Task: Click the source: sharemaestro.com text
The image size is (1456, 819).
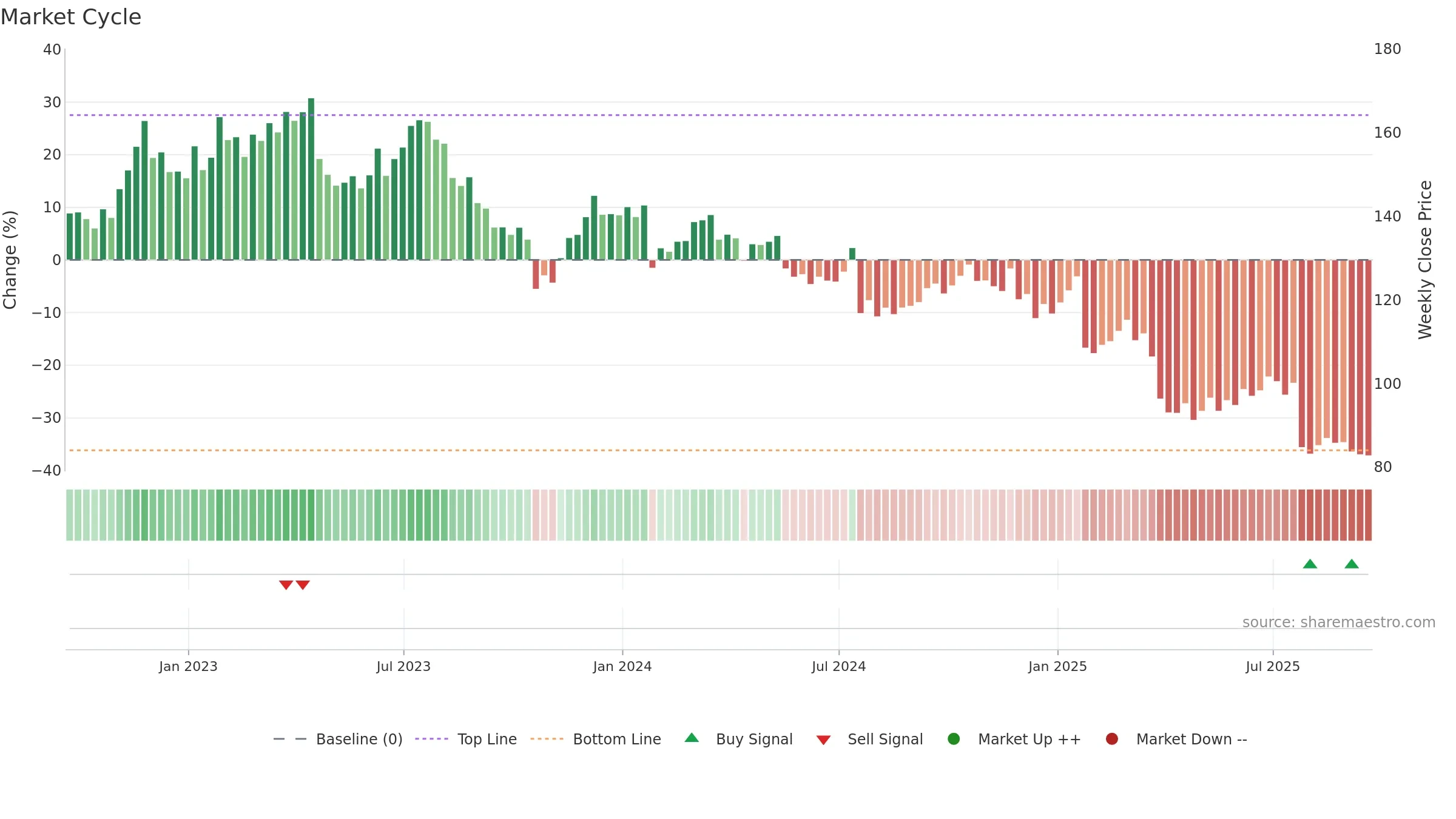Action: pos(1339,622)
